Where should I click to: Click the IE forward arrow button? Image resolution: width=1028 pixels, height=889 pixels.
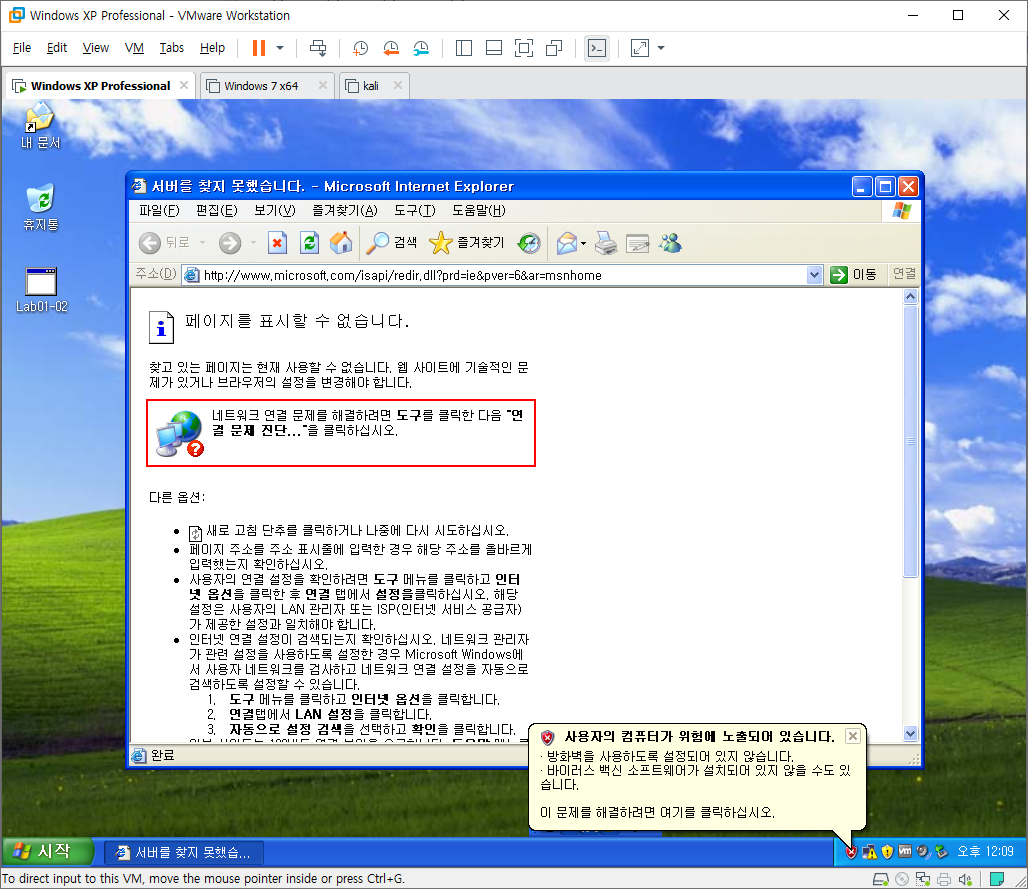pyautogui.click(x=229, y=243)
